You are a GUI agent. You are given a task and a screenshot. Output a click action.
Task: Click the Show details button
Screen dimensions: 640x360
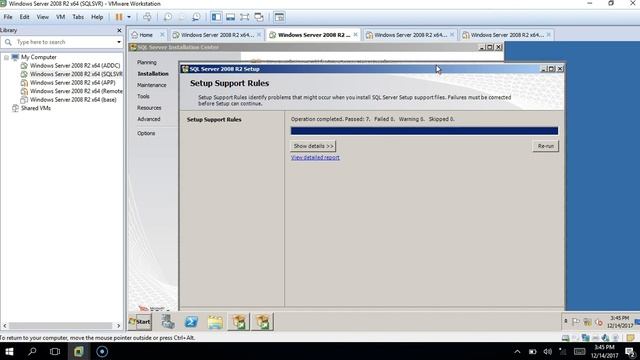[x=313, y=146]
